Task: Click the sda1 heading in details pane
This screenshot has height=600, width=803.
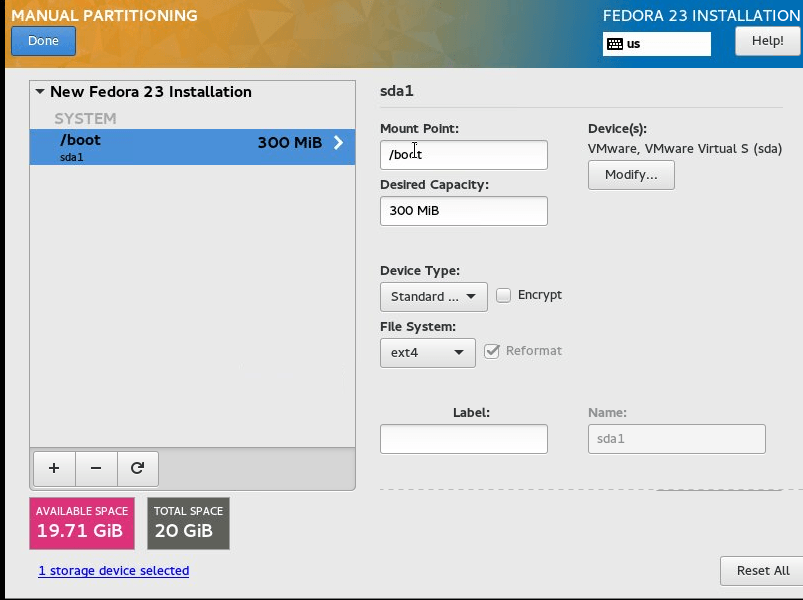Action: 397,91
